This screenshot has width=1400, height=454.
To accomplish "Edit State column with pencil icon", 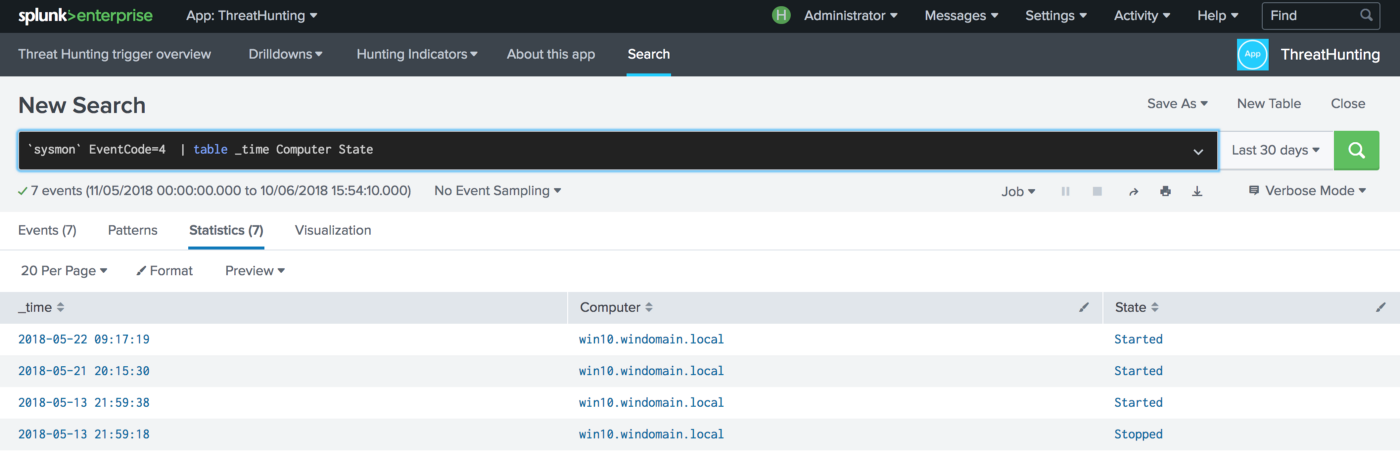I will click(1381, 308).
